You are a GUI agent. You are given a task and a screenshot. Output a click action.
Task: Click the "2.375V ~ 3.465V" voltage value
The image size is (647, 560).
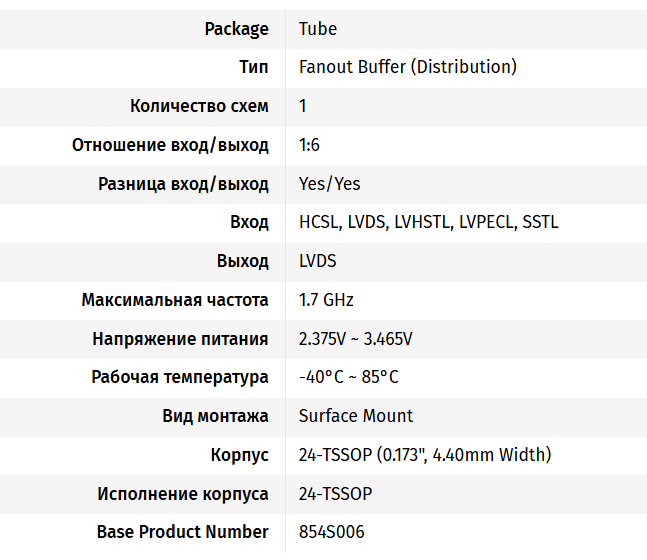coord(355,339)
